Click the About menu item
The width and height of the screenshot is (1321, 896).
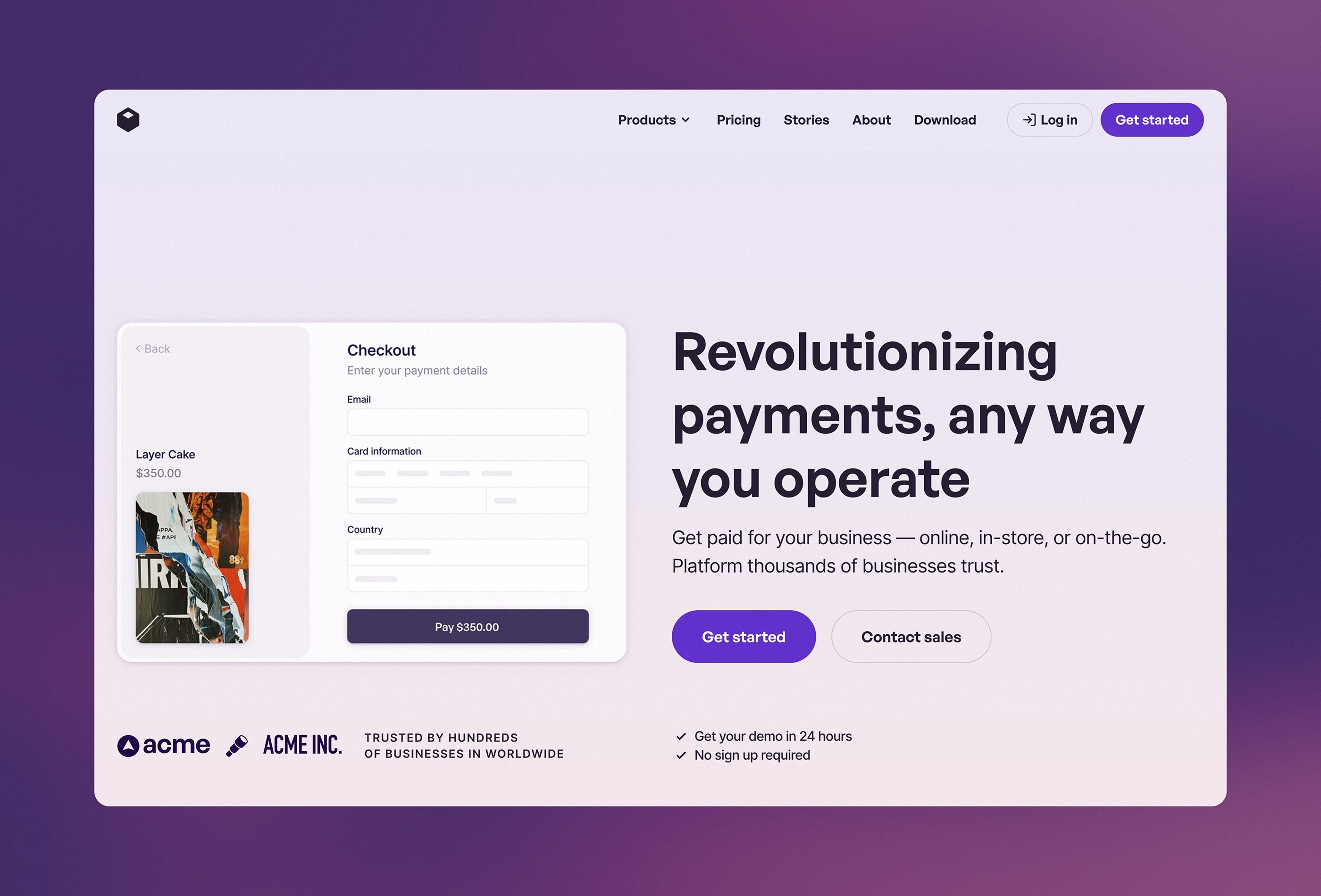(x=871, y=120)
